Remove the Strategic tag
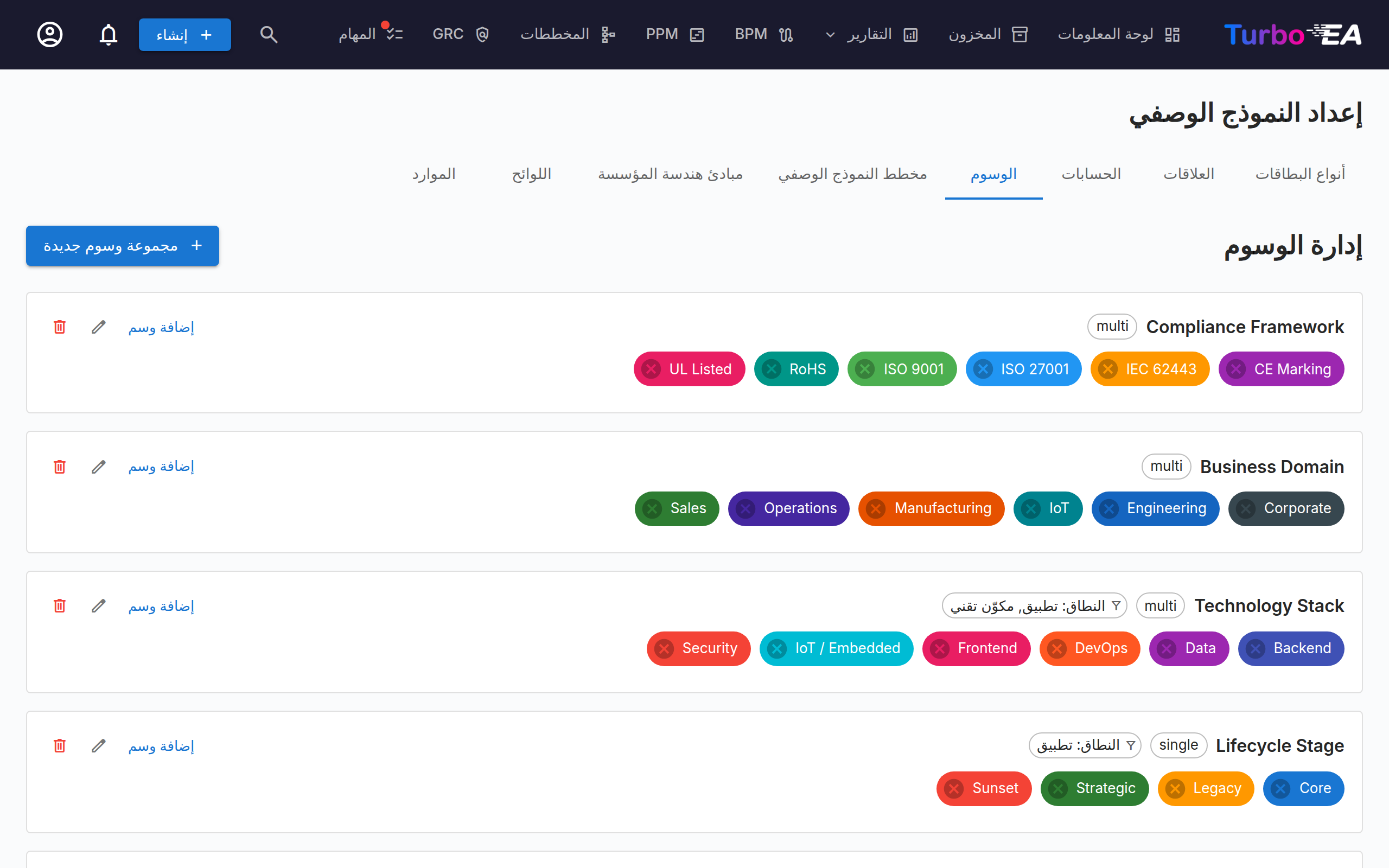Viewport: 1389px width, 868px height. coord(1058,789)
